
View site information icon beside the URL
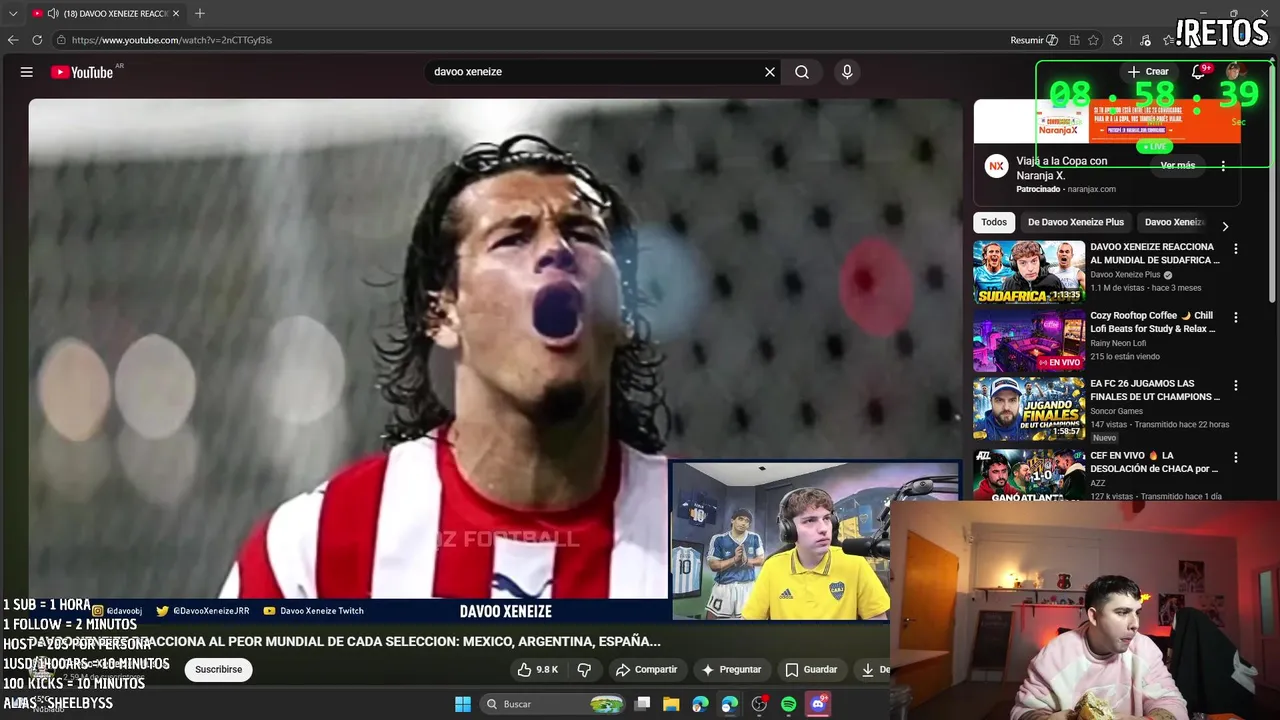[x=61, y=40]
